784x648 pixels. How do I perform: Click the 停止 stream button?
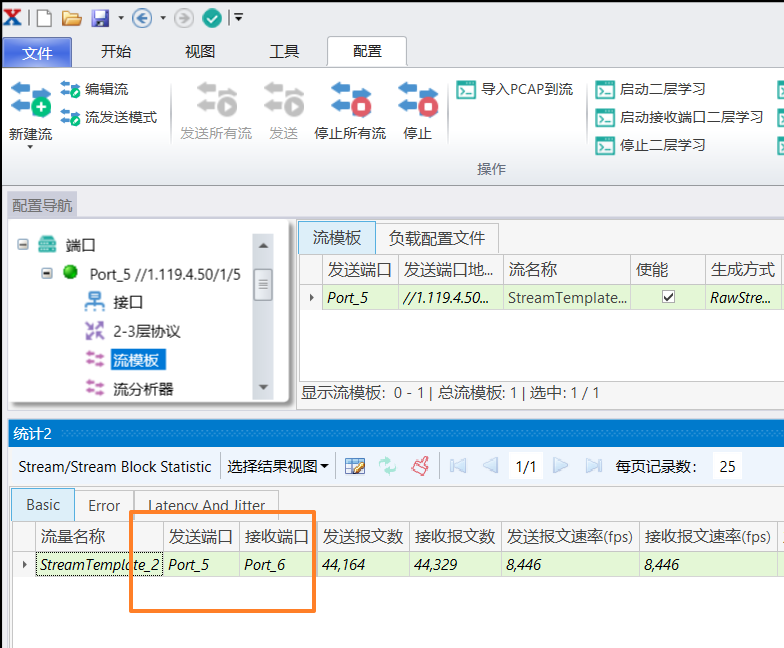click(x=418, y=112)
